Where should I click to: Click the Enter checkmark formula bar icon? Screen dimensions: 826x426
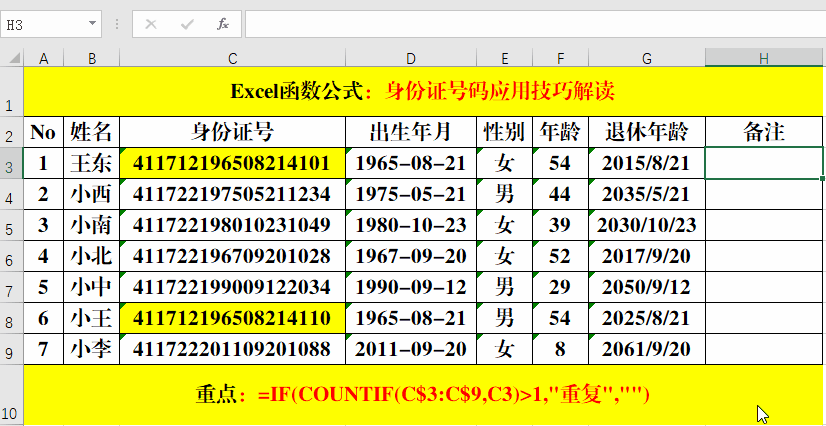[187, 24]
